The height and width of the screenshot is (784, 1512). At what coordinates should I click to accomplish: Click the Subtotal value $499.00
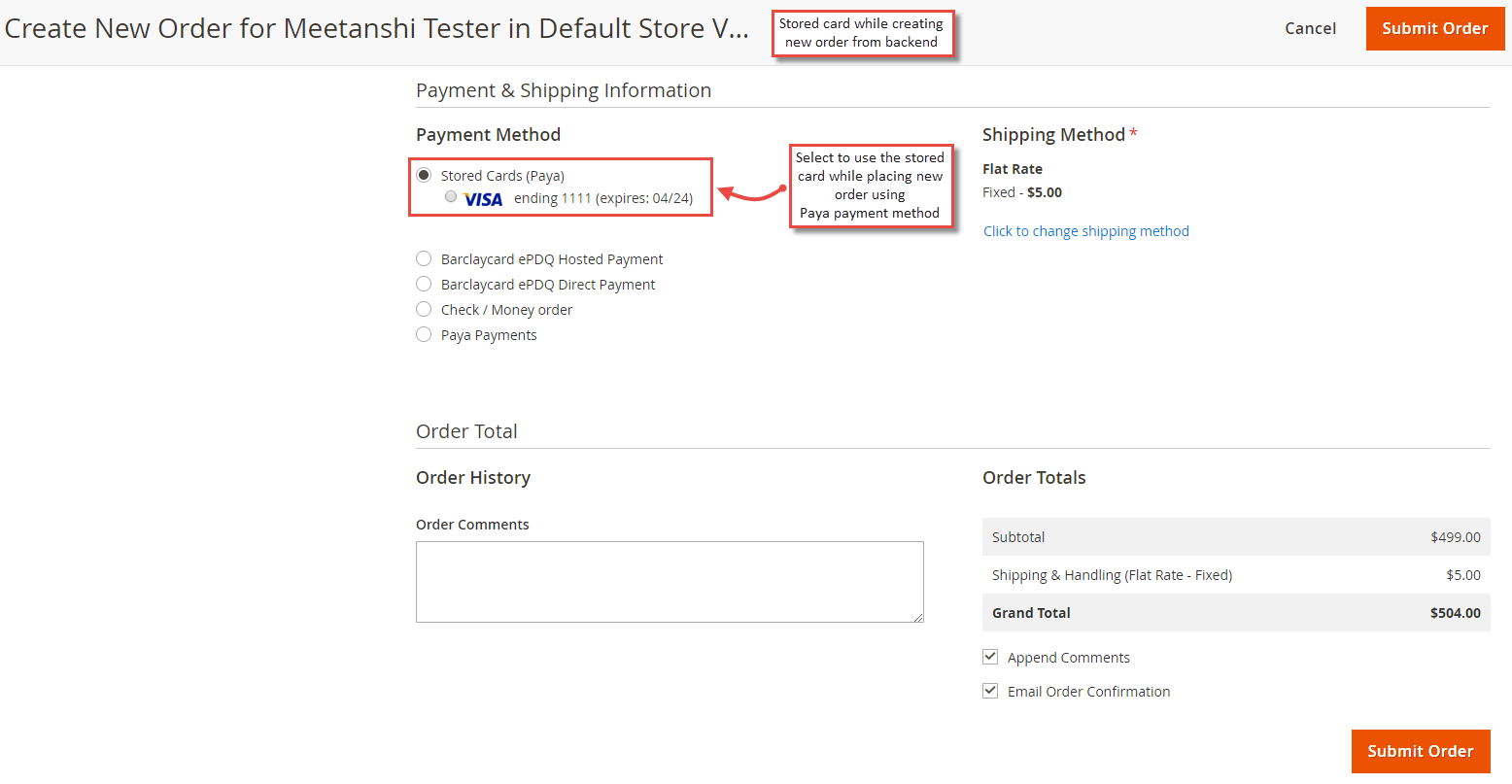1455,537
